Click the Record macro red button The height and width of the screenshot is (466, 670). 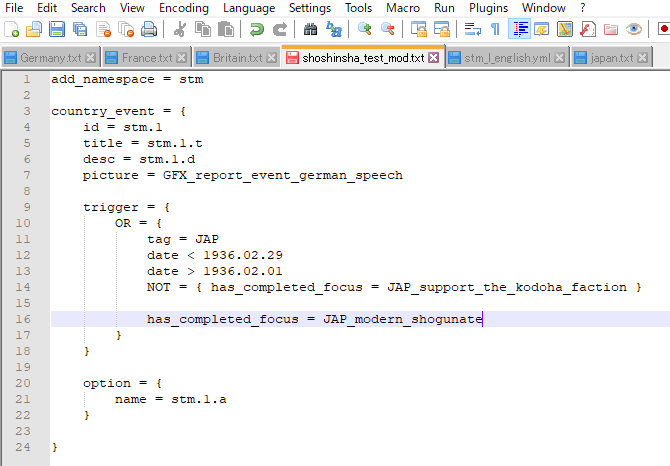pos(664,29)
